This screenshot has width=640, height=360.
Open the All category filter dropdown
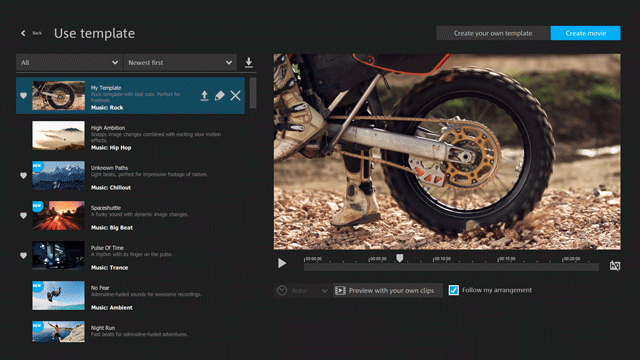(x=69, y=62)
